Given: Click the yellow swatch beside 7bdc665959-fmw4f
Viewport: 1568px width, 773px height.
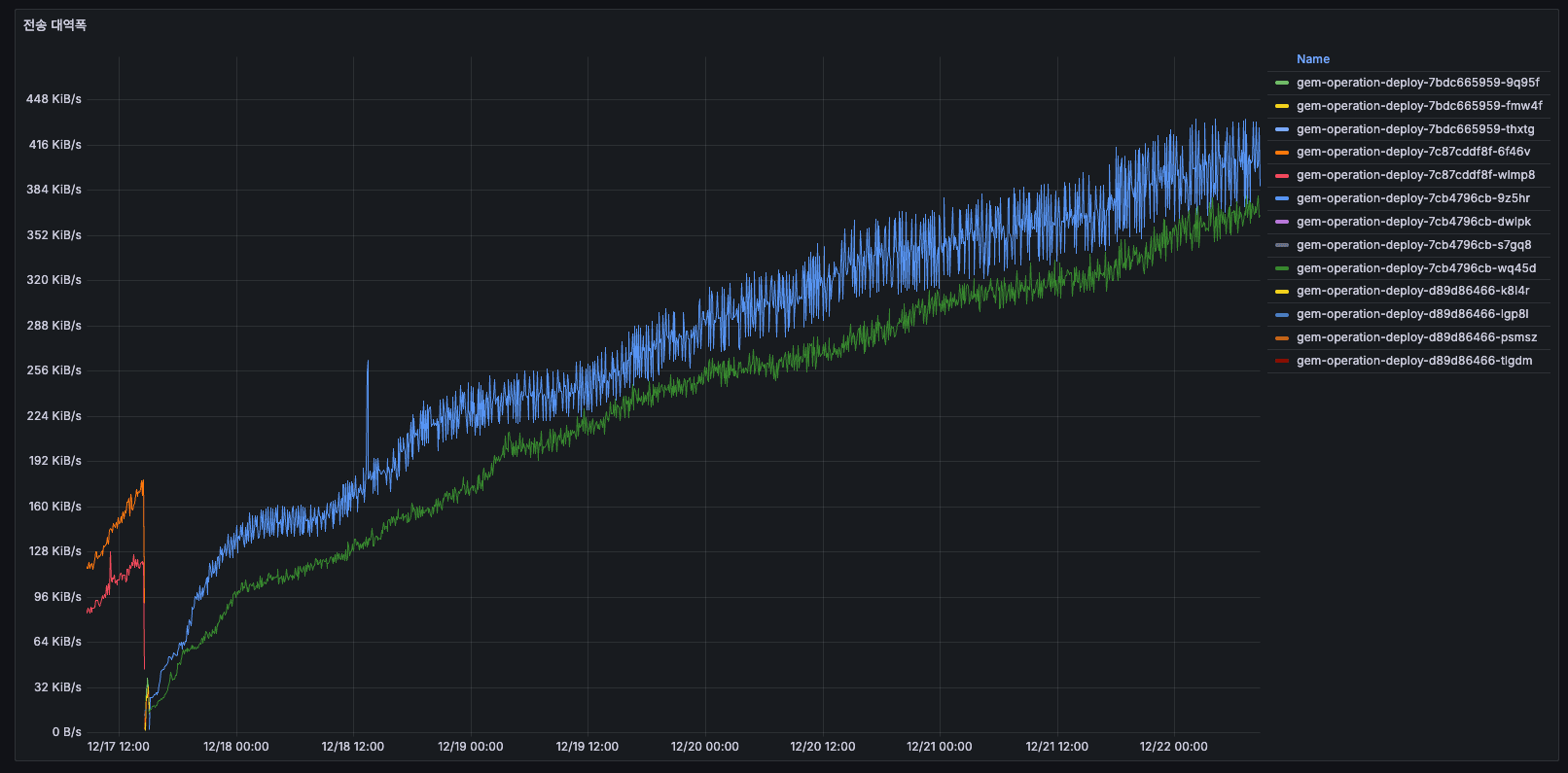Looking at the screenshot, I should (x=1281, y=106).
